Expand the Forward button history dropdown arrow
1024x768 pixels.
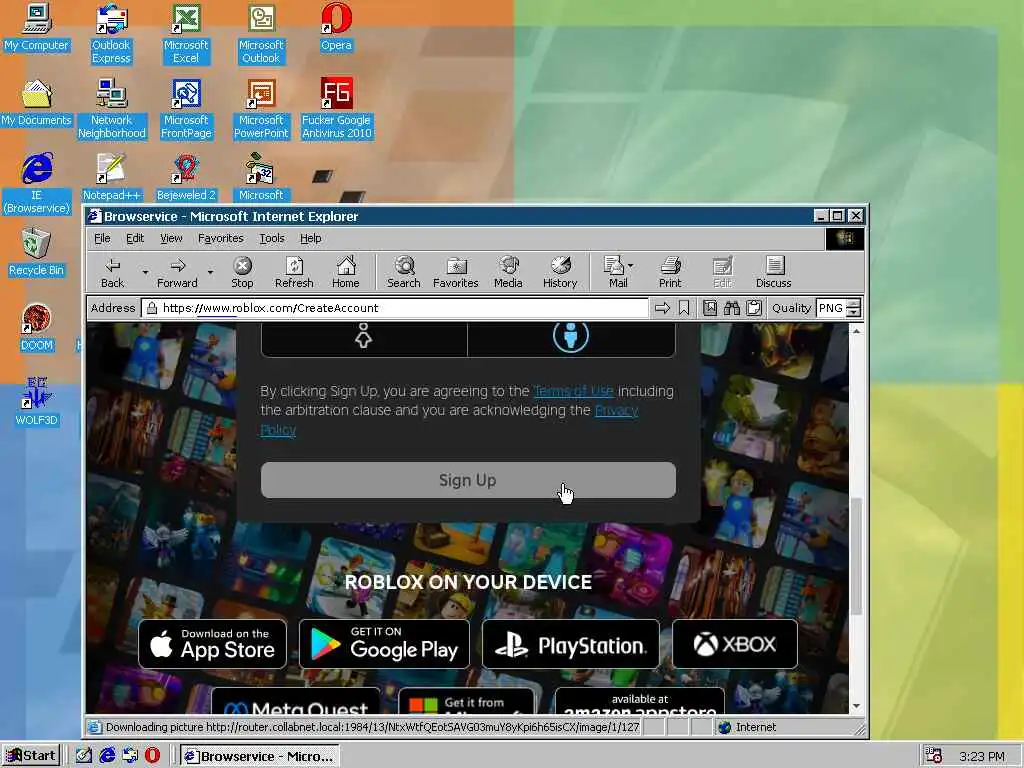[x=210, y=272]
